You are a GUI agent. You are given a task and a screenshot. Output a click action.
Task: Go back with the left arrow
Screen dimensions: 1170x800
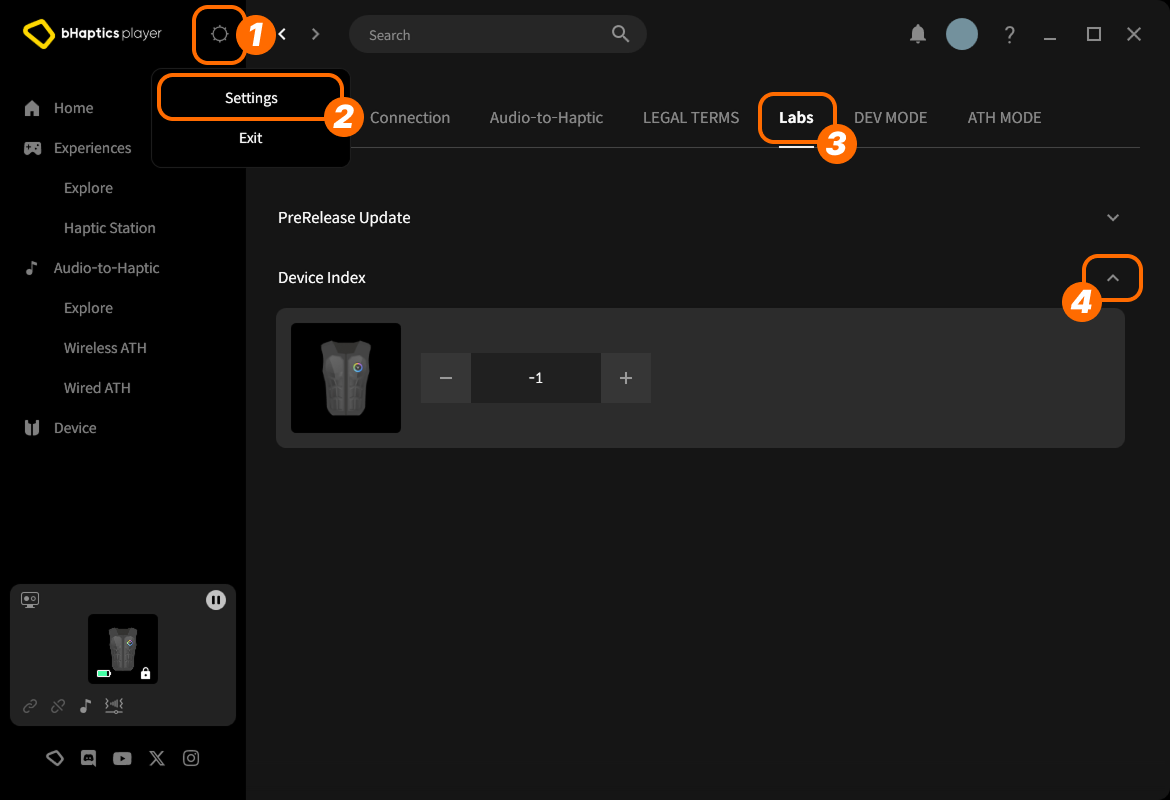282,34
